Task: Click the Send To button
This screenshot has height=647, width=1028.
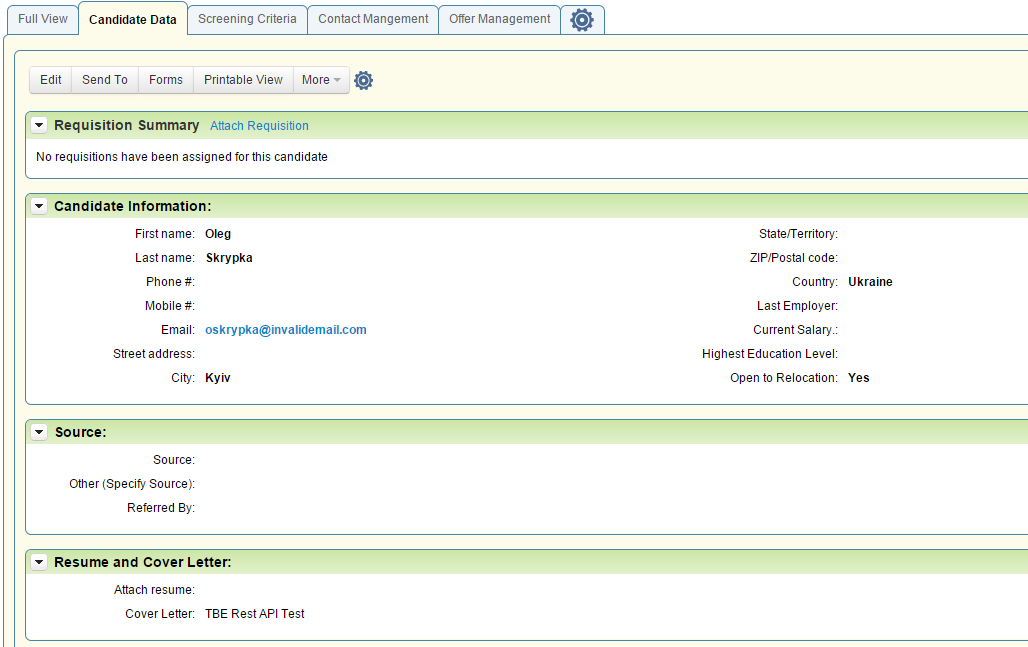Action: pyautogui.click(x=104, y=80)
